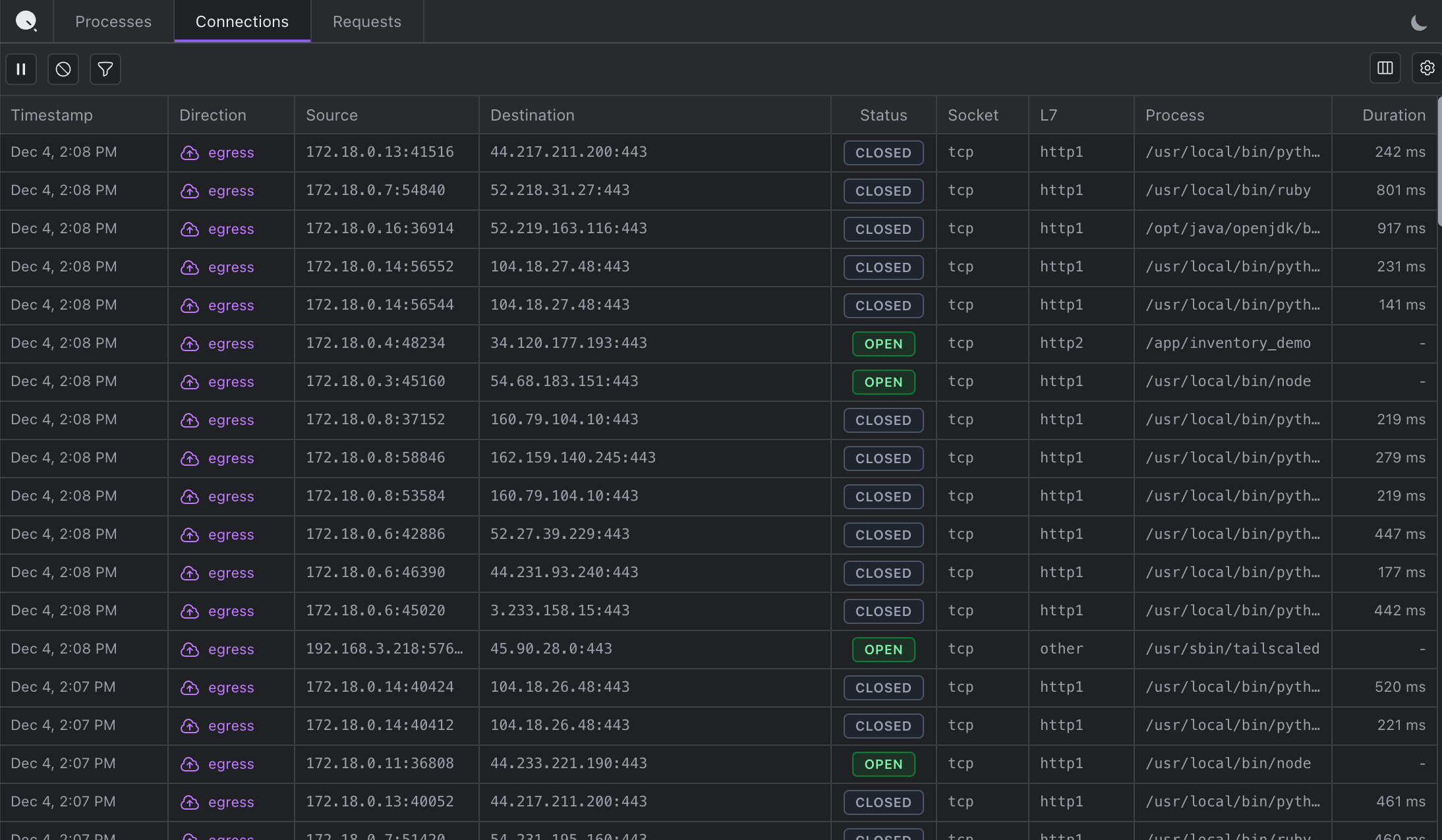This screenshot has width=1442, height=840.
Task: Select the Connections tab
Action: [x=242, y=22]
